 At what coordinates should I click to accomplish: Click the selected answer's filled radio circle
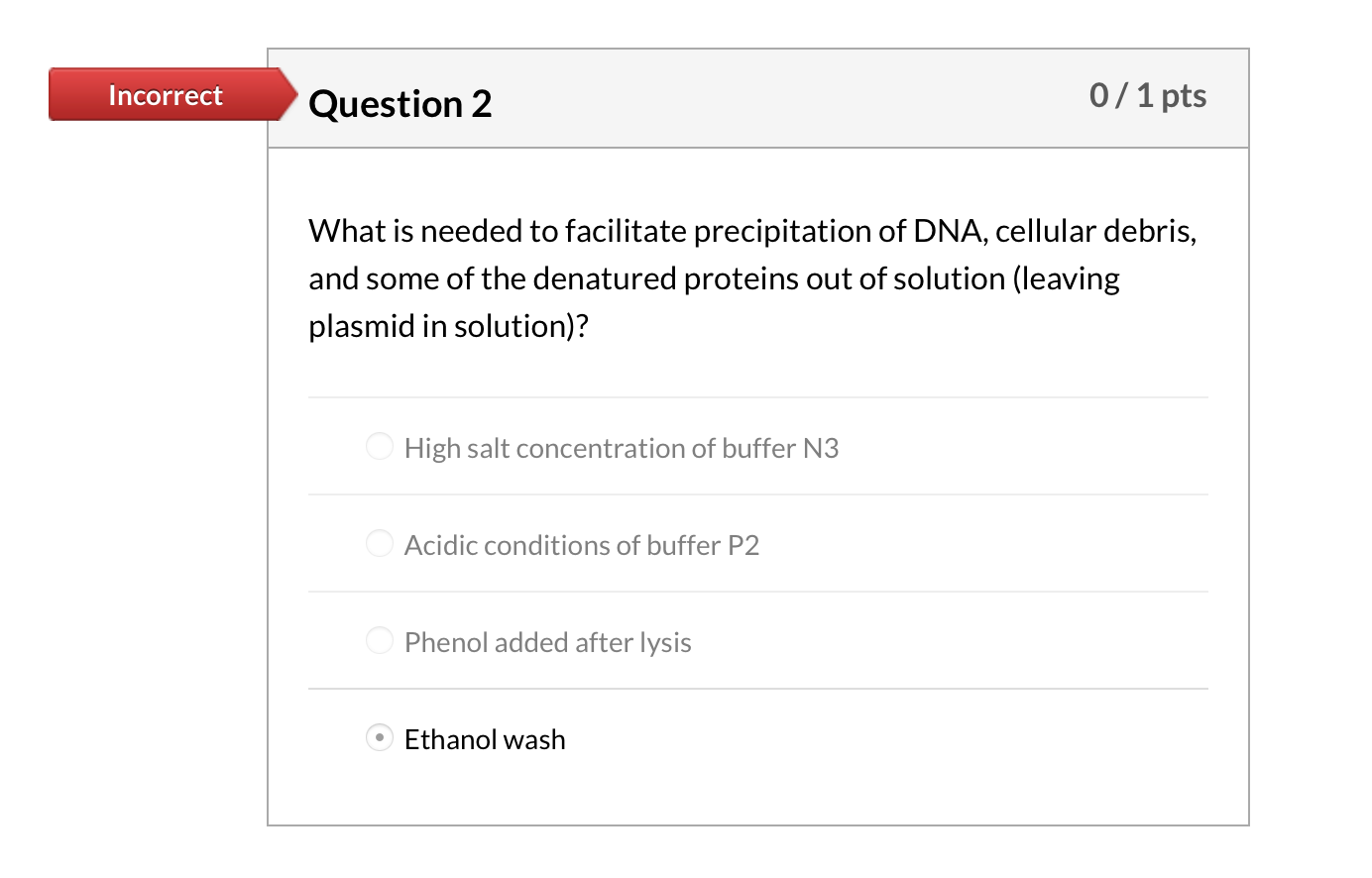coord(380,737)
